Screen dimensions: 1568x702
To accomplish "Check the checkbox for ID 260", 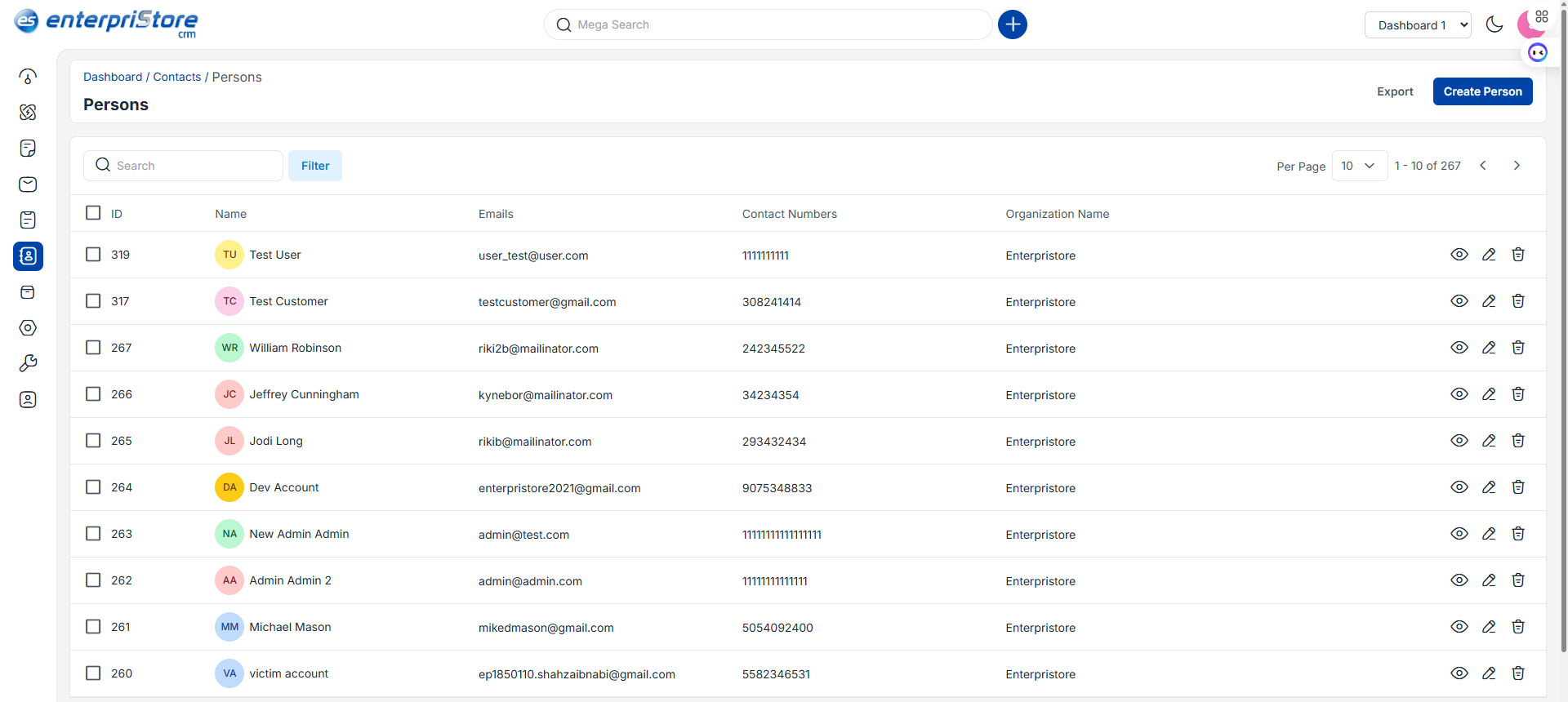I will (x=93, y=673).
